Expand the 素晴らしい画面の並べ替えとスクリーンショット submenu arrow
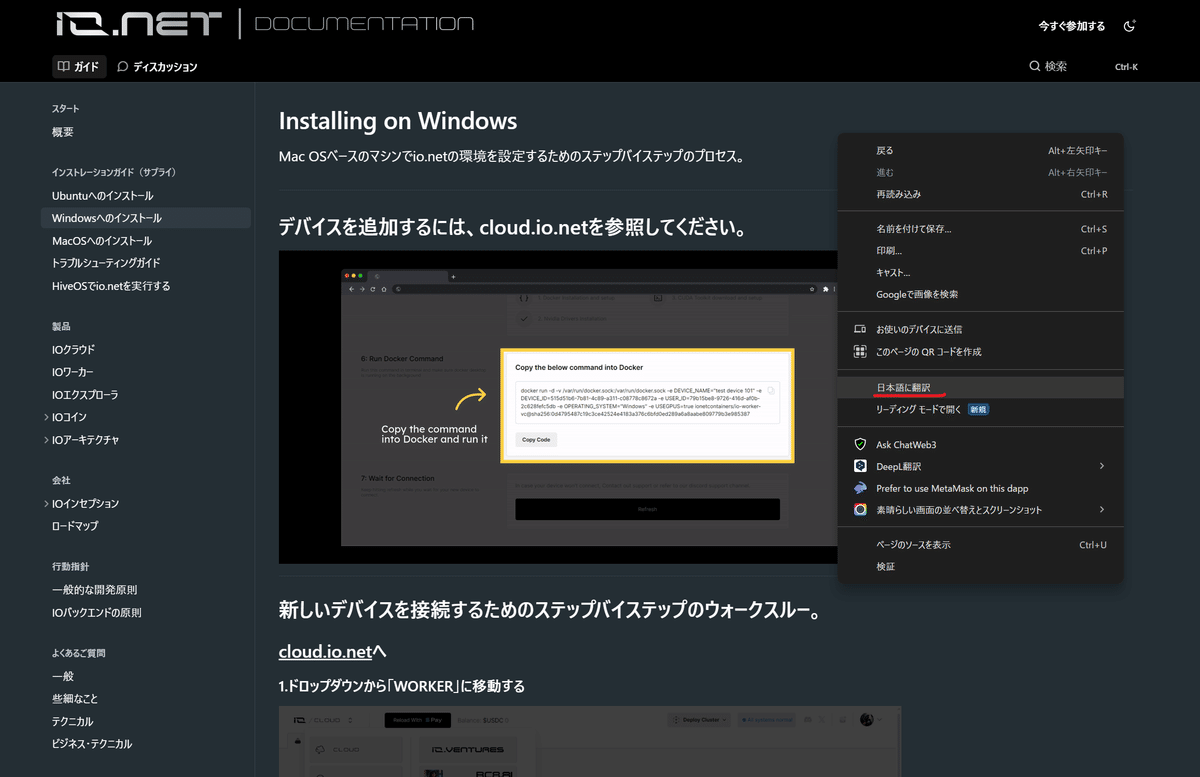 pos(1102,510)
